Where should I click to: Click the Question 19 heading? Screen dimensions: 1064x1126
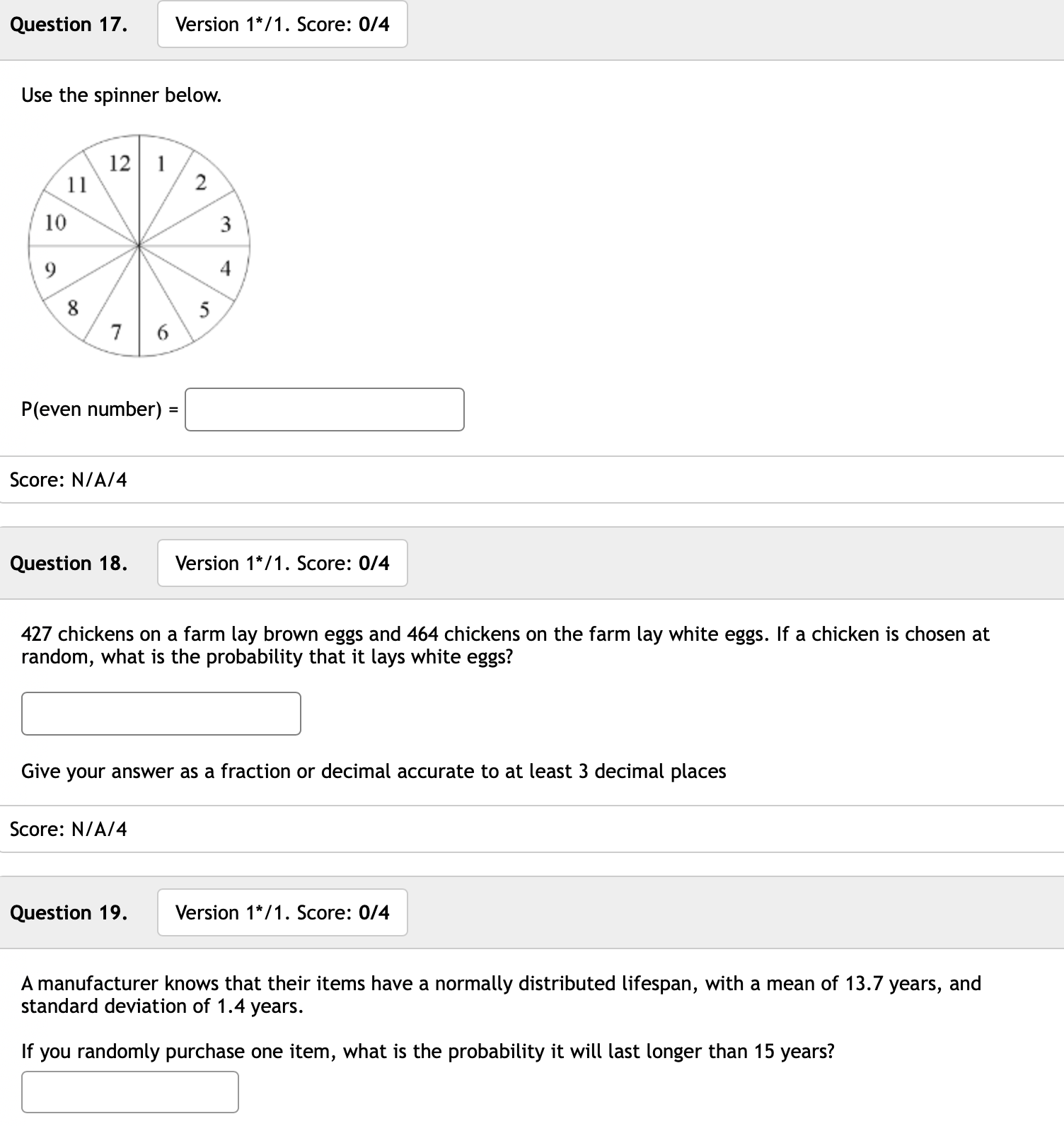(x=69, y=913)
